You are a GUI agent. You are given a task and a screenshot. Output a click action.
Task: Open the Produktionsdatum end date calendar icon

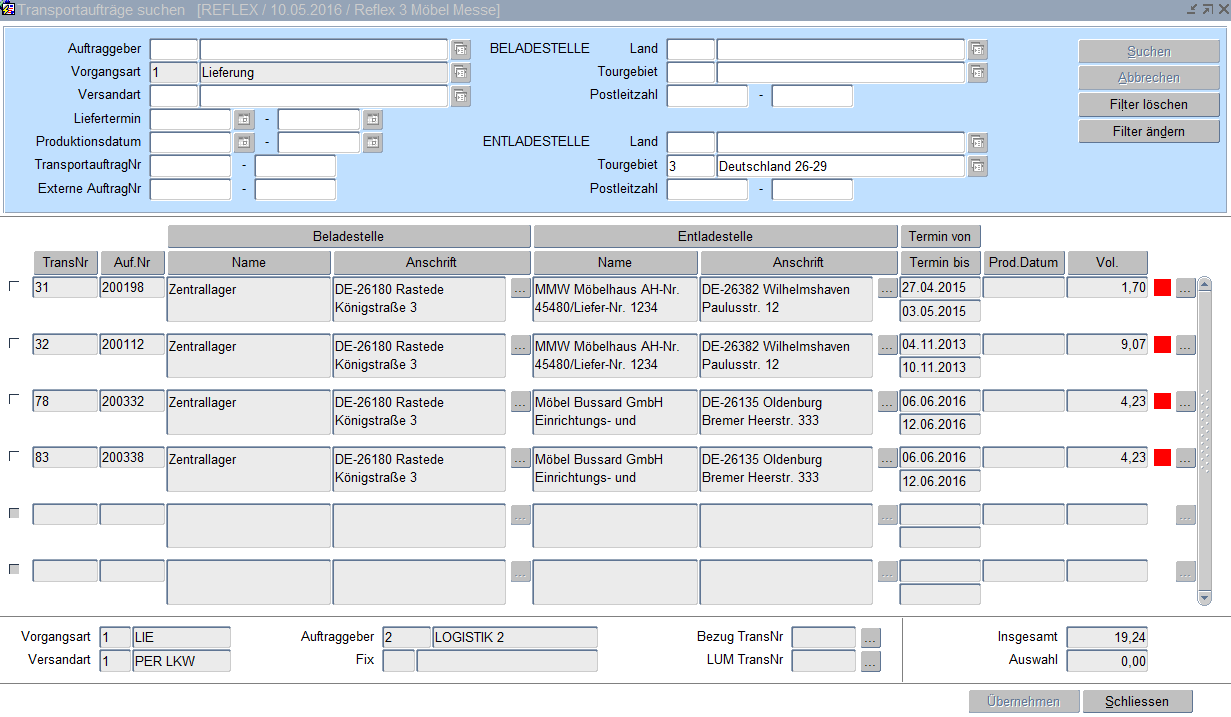pos(372,143)
